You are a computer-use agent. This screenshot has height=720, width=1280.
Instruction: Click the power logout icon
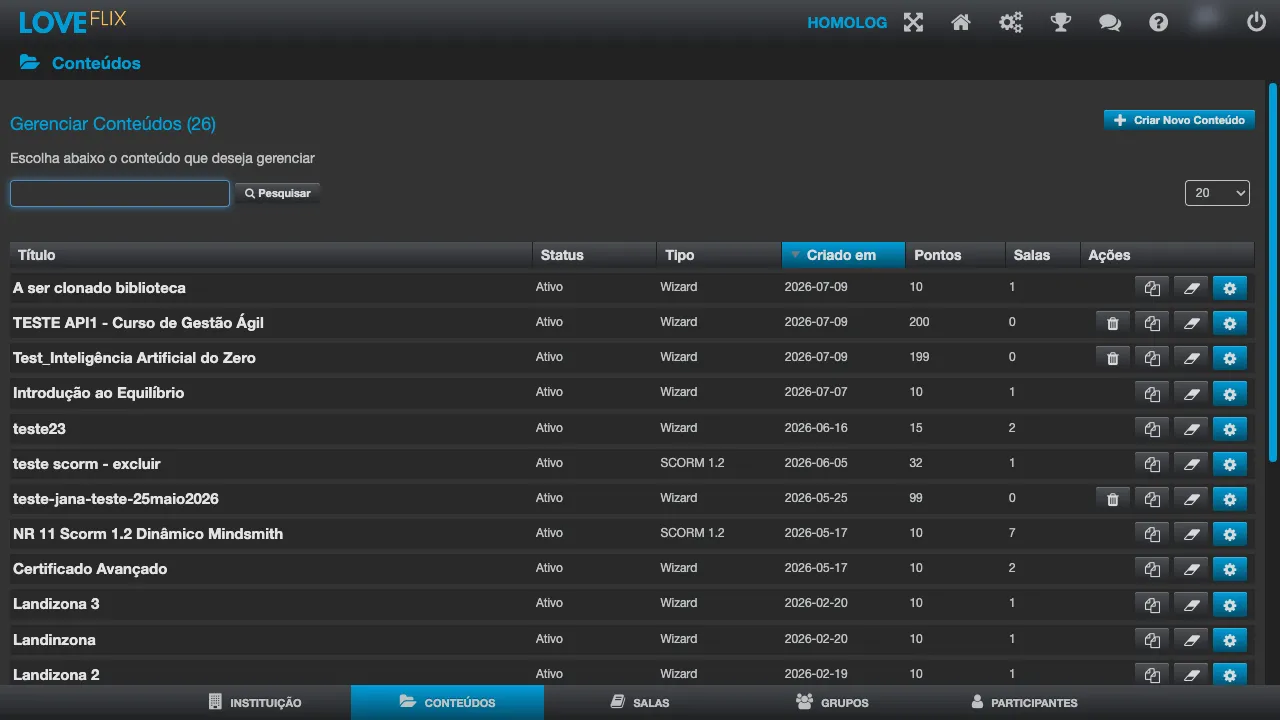coord(1256,22)
